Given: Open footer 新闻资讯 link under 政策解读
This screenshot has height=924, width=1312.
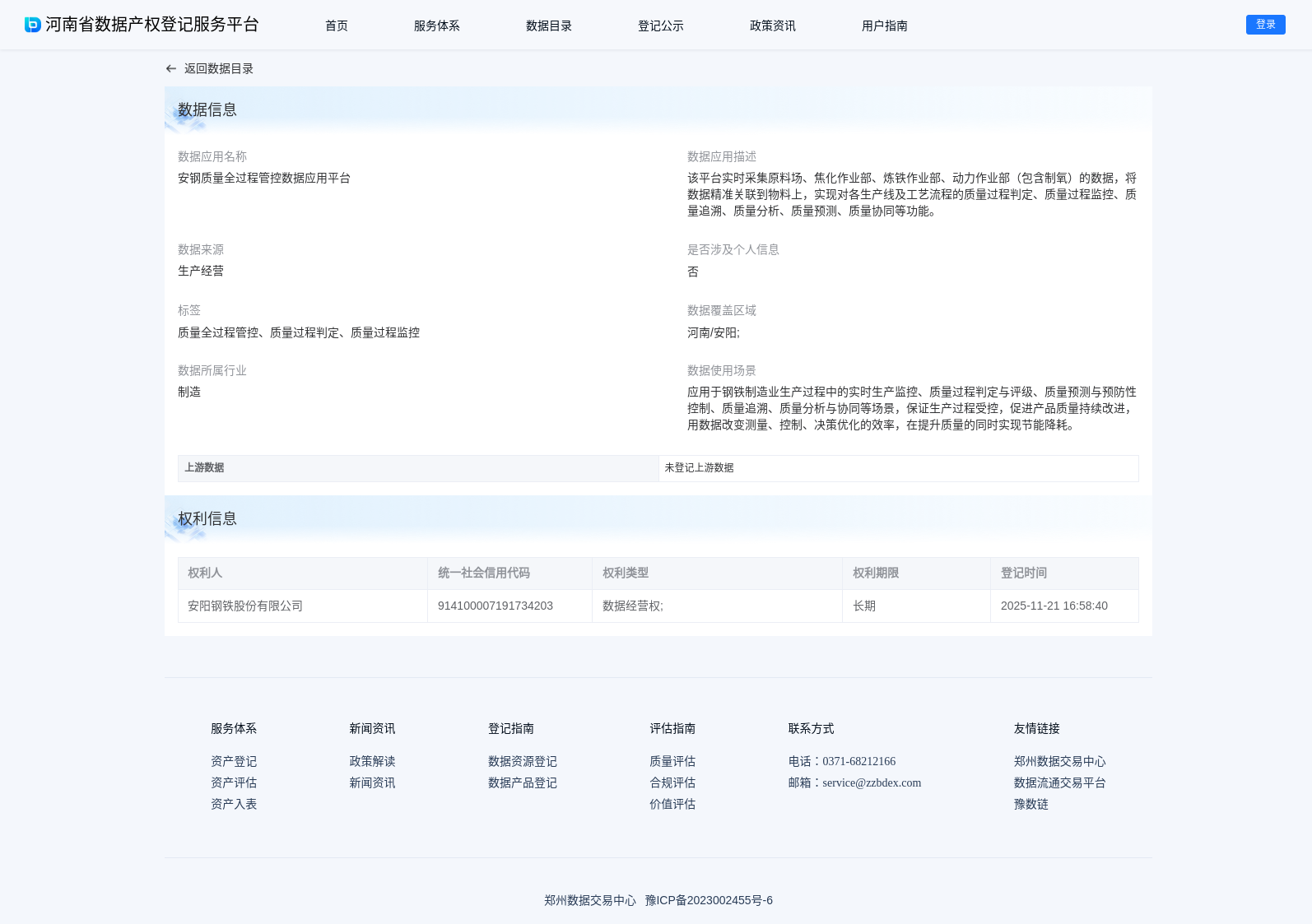Looking at the screenshot, I should point(372,783).
